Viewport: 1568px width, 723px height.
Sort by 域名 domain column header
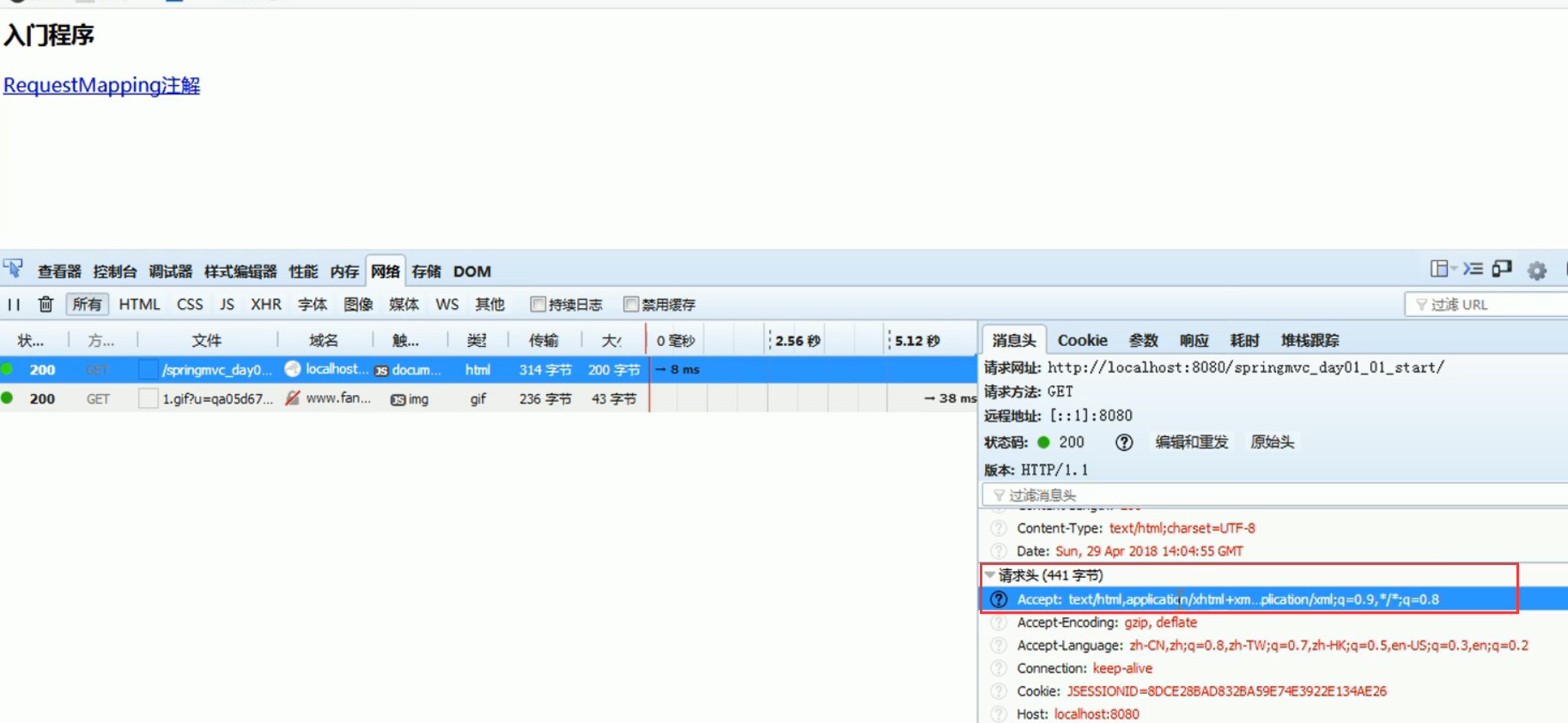click(x=324, y=340)
